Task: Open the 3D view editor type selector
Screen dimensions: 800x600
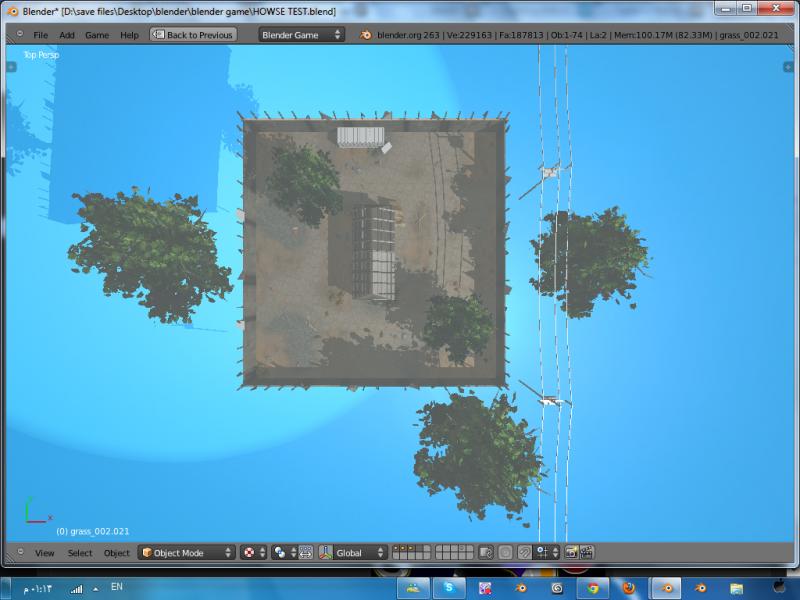Action: click(20, 552)
